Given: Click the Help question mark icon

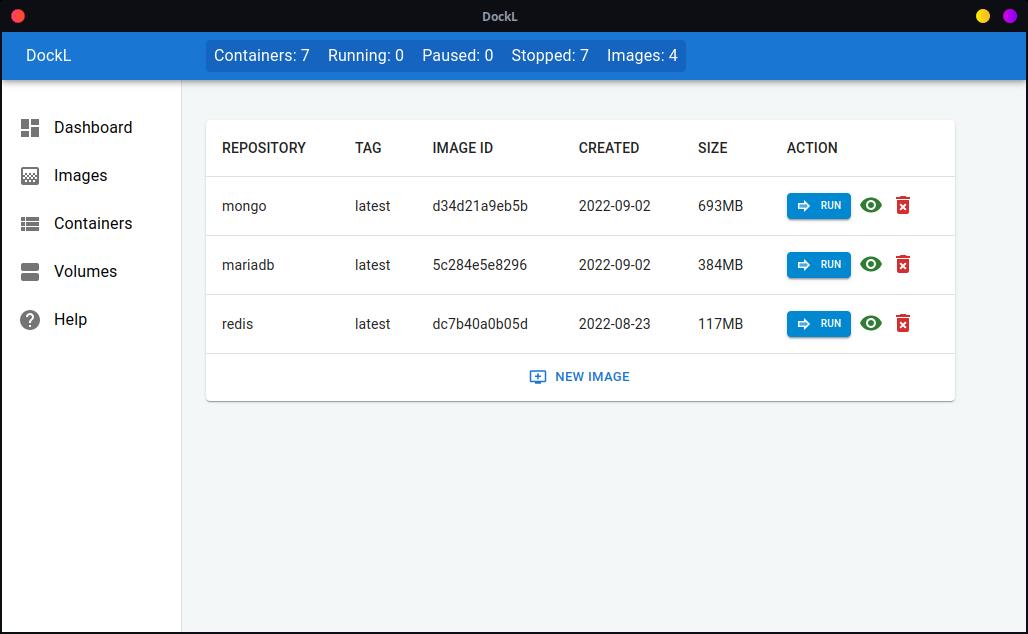Looking at the screenshot, I should tap(30, 320).
